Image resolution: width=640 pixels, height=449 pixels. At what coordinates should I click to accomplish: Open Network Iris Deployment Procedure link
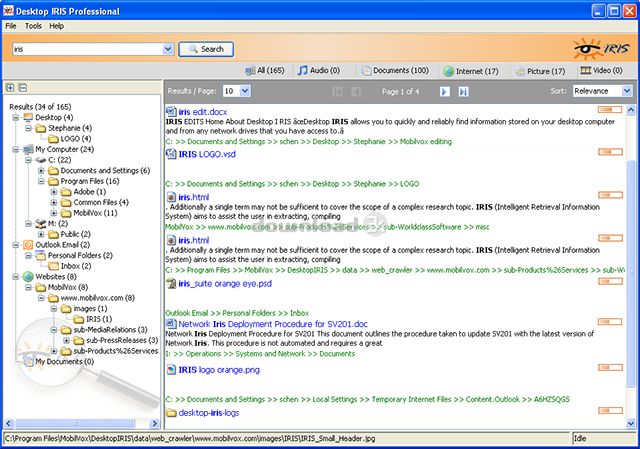pos(273,324)
